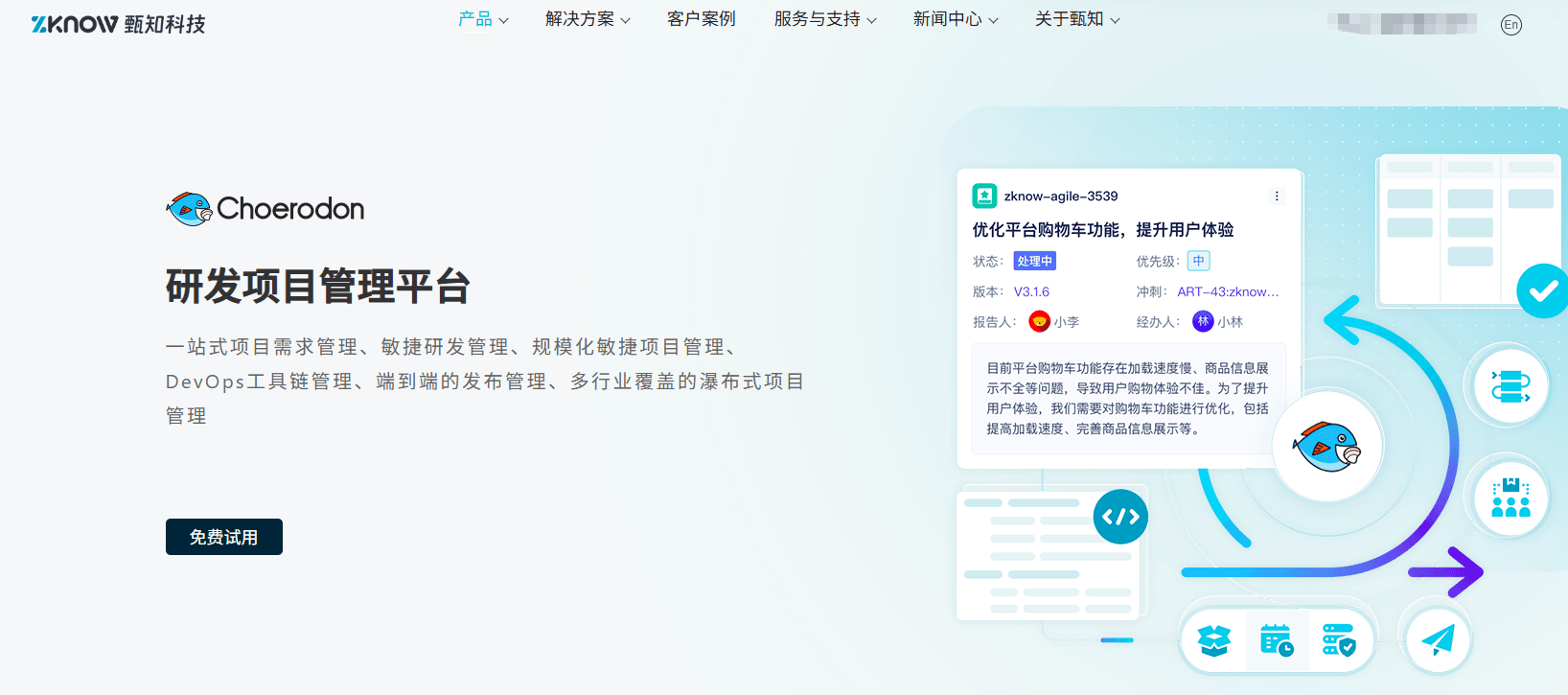
Task: Open sprint link ART-43:zknow
Action: [x=1228, y=291]
